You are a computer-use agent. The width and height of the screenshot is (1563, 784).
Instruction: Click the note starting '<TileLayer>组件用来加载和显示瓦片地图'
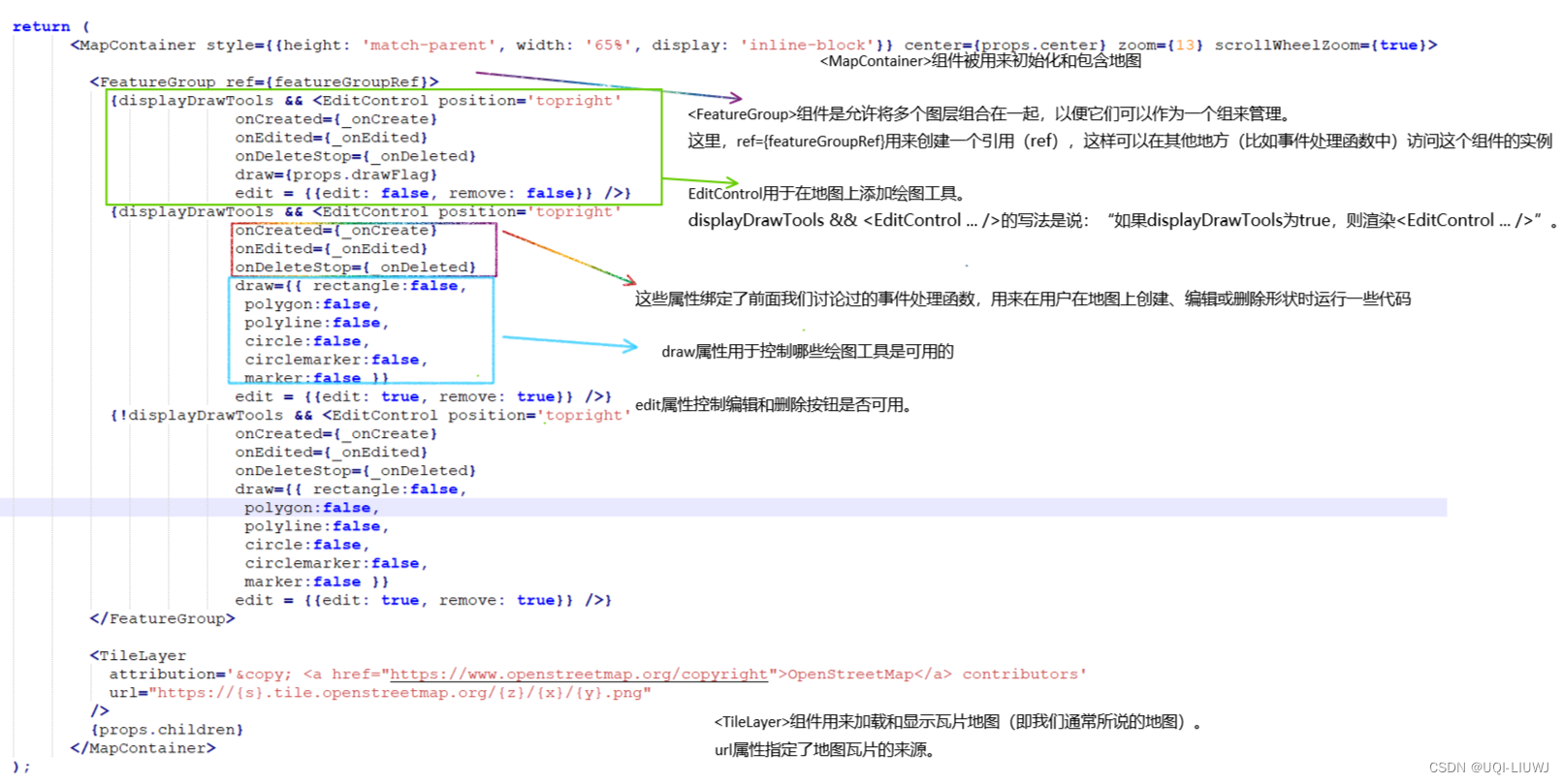[959, 722]
